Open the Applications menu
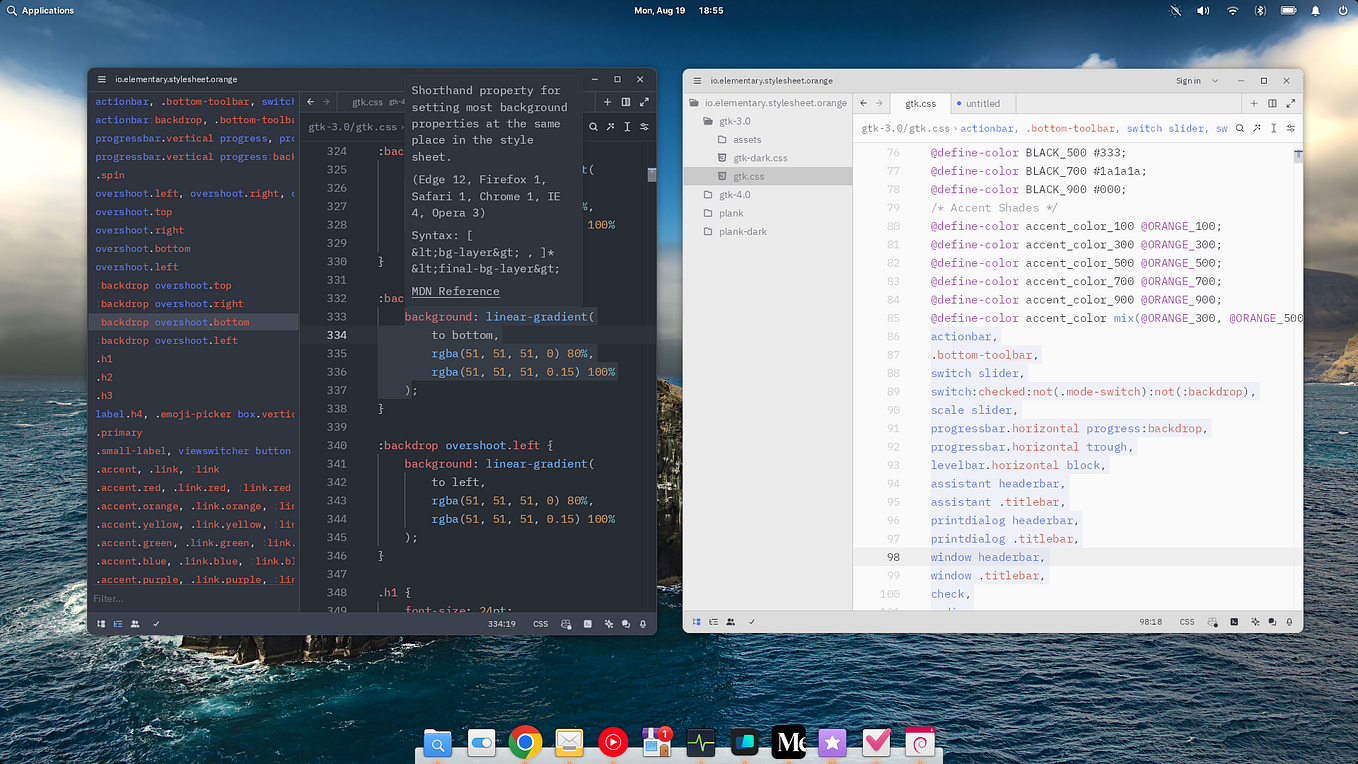The width and height of the screenshot is (1358, 764). pos(41,10)
